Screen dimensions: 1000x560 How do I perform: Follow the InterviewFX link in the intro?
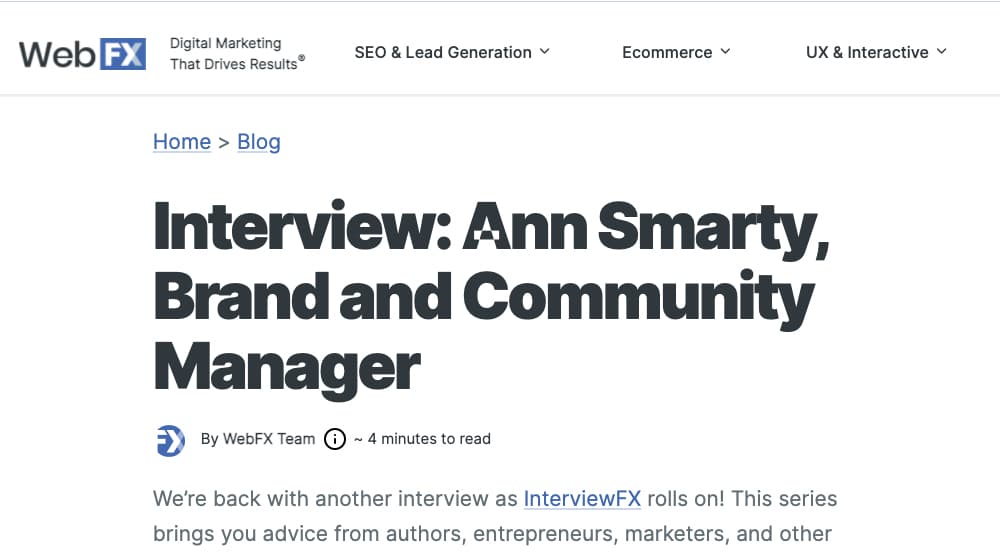click(582, 498)
